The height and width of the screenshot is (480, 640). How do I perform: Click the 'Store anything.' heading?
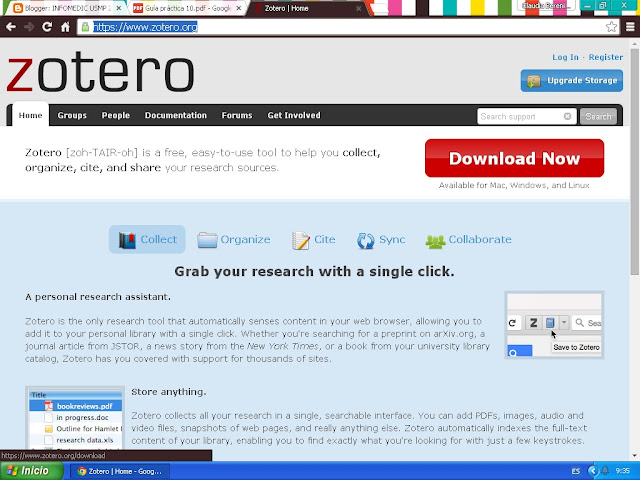pyautogui.click(x=169, y=392)
